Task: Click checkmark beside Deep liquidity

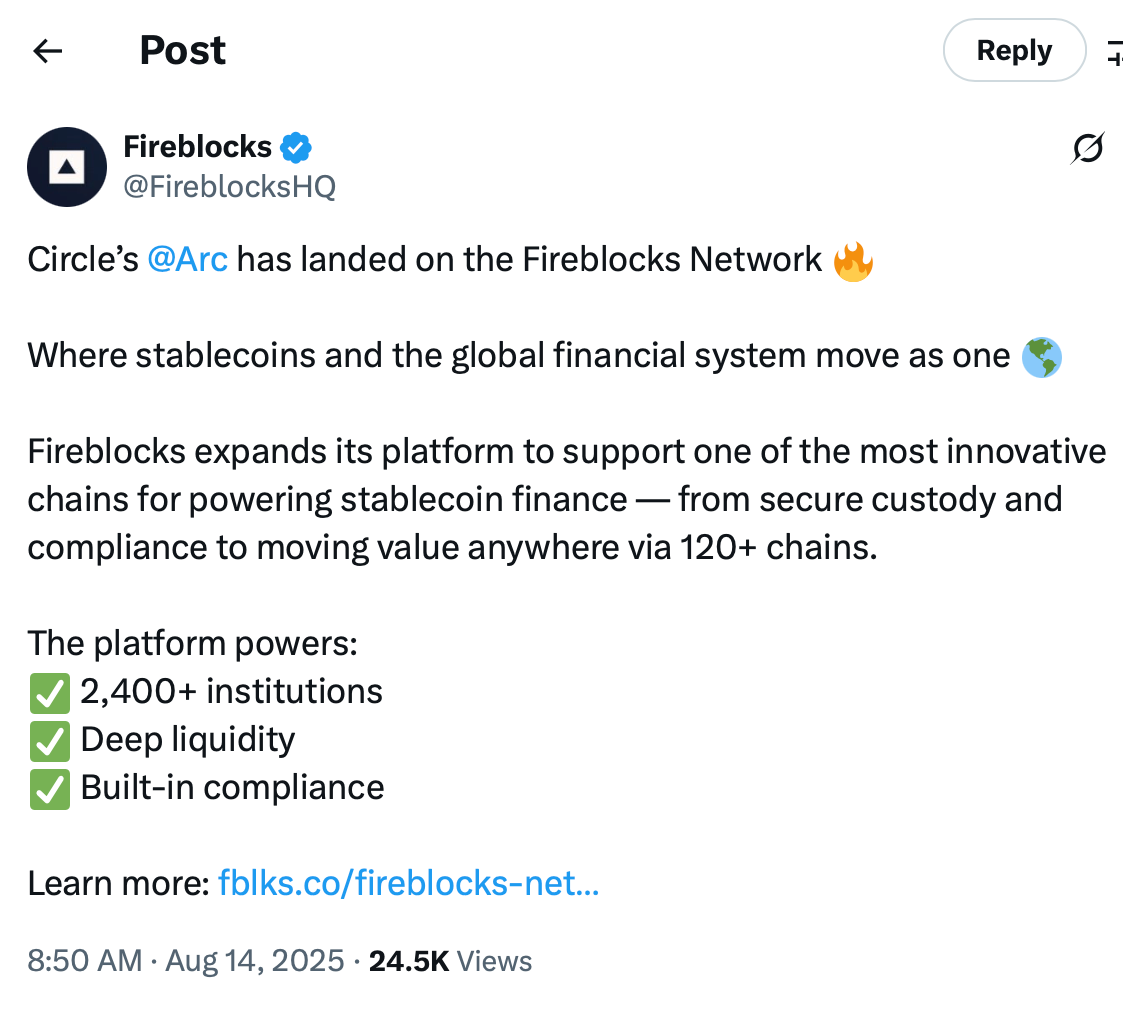Action: click(x=49, y=740)
